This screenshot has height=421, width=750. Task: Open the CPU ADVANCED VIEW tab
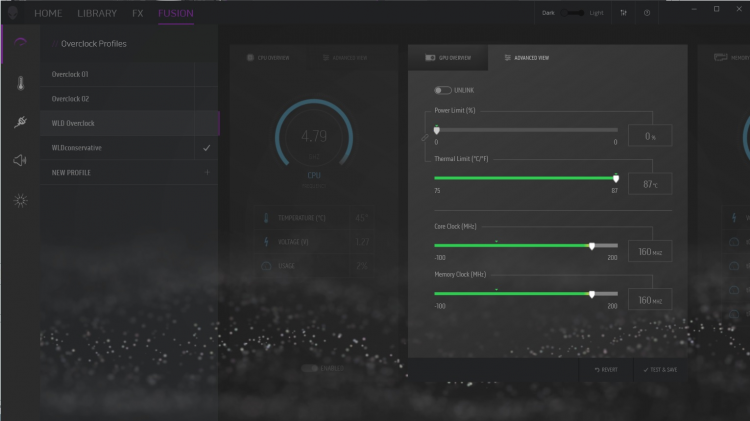(345, 57)
